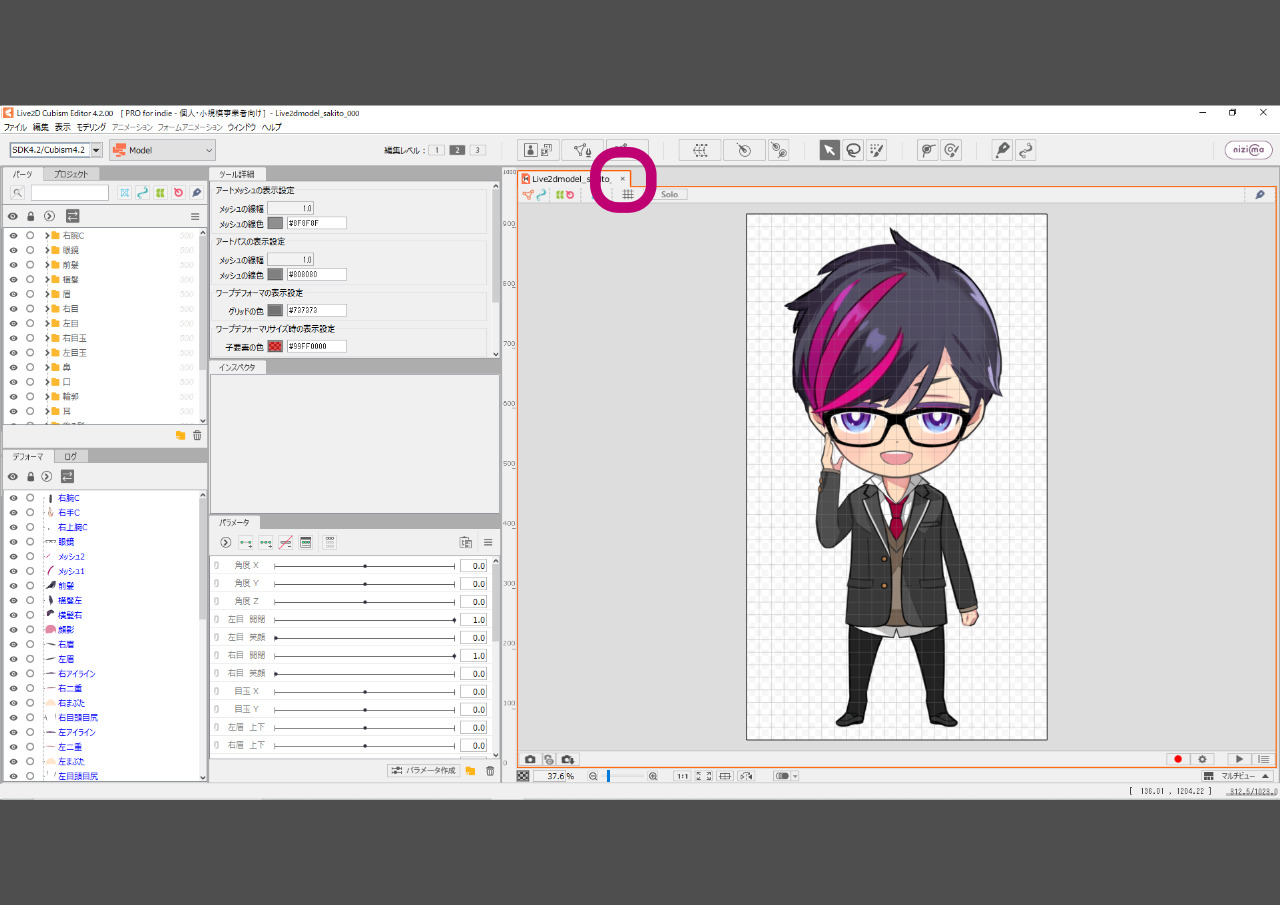Click the search icon in Parts panel

coord(18,192)
